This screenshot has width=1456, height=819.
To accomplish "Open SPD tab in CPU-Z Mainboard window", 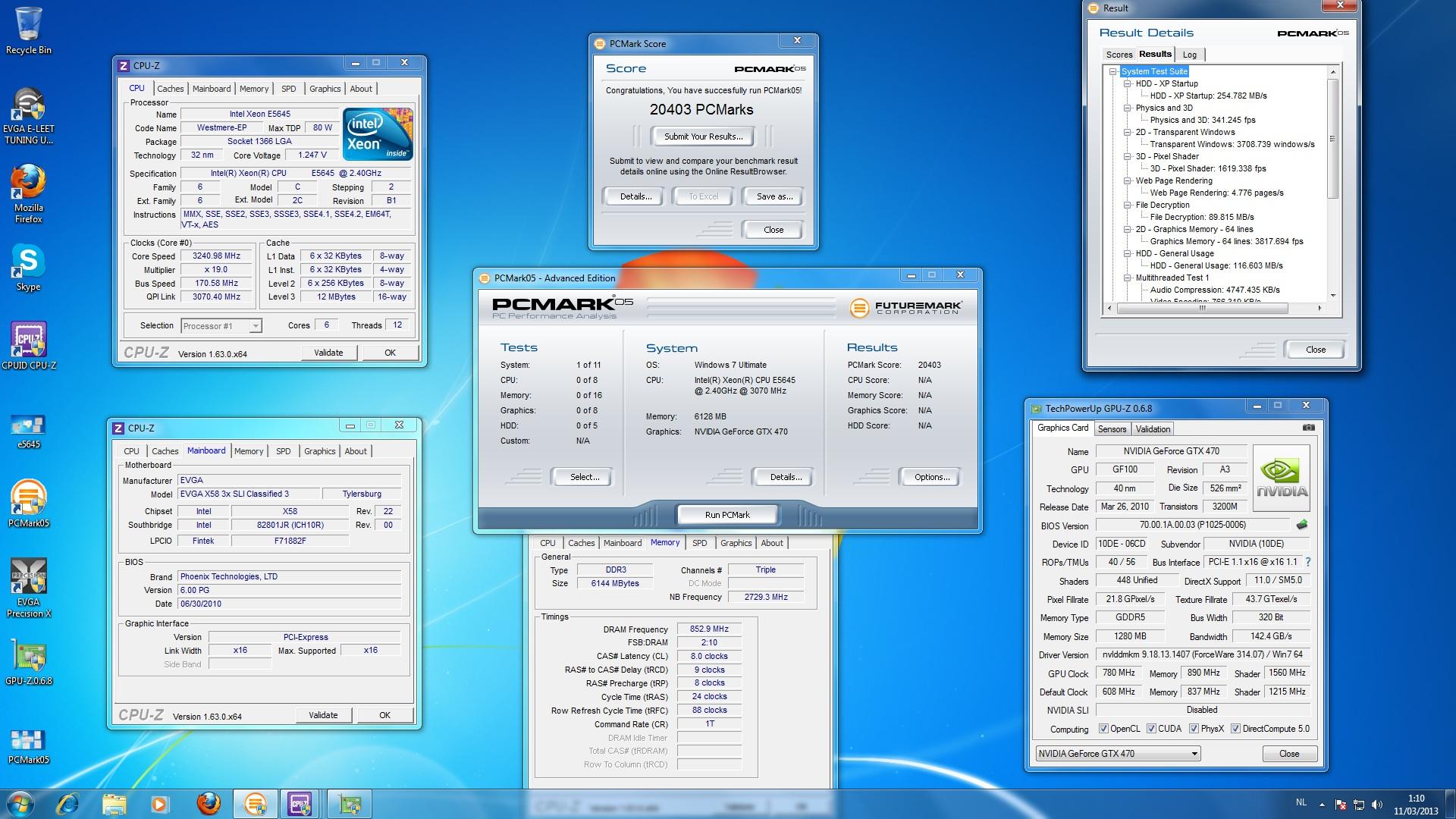I will click(283, 451).
